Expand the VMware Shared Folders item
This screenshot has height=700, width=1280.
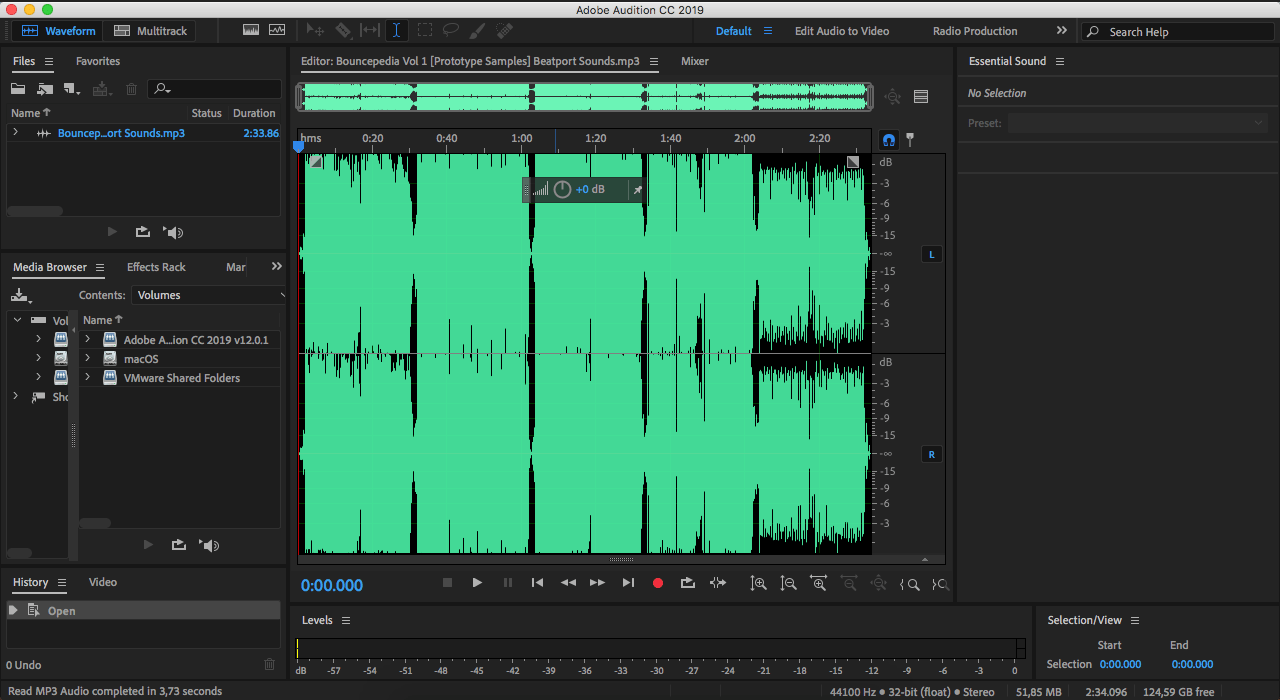[87, 378]
